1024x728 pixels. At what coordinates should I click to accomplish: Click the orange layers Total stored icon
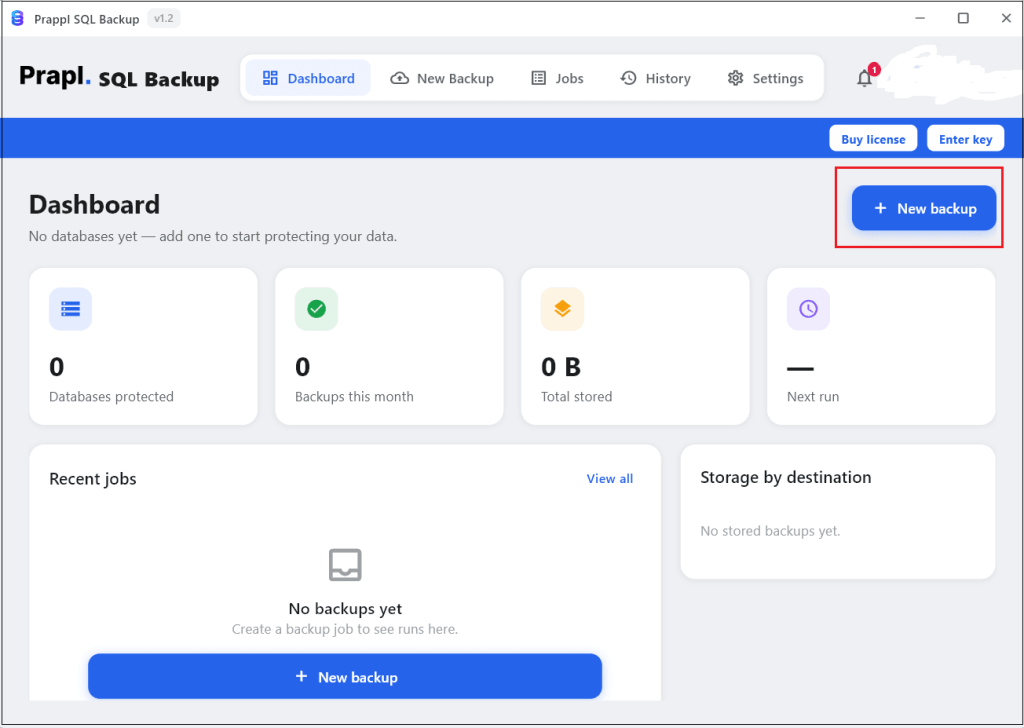(562, 309)
